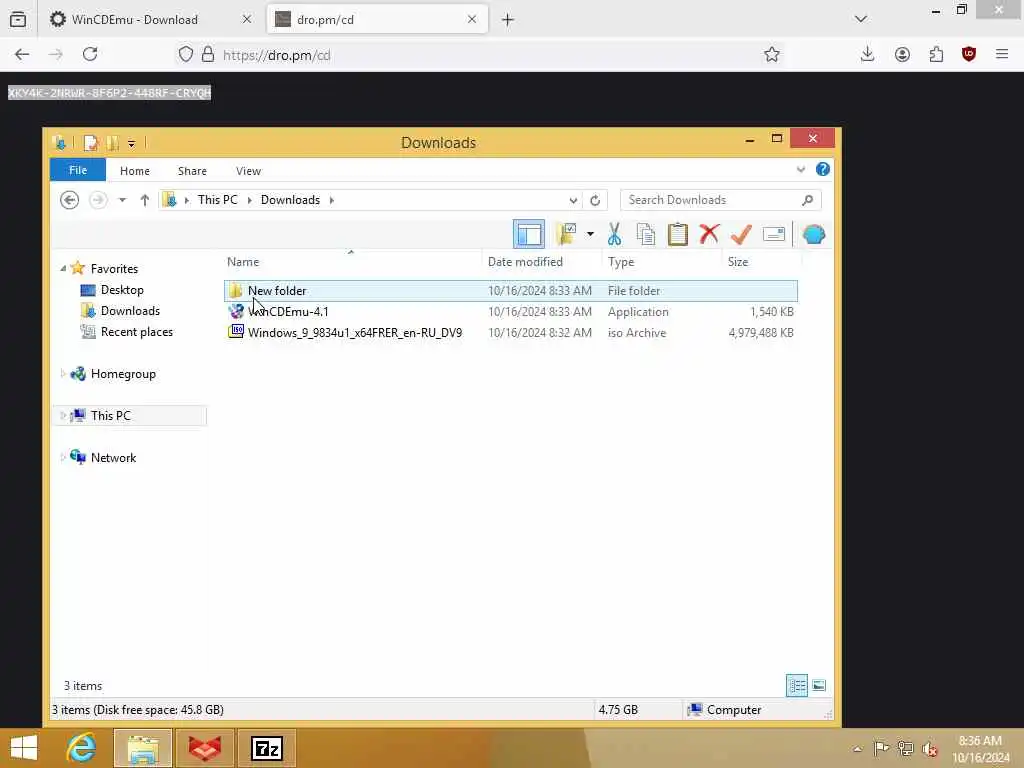Screen dimensions: 1024x768
Task: Open the Windows Start button
Action: (24, 748)
